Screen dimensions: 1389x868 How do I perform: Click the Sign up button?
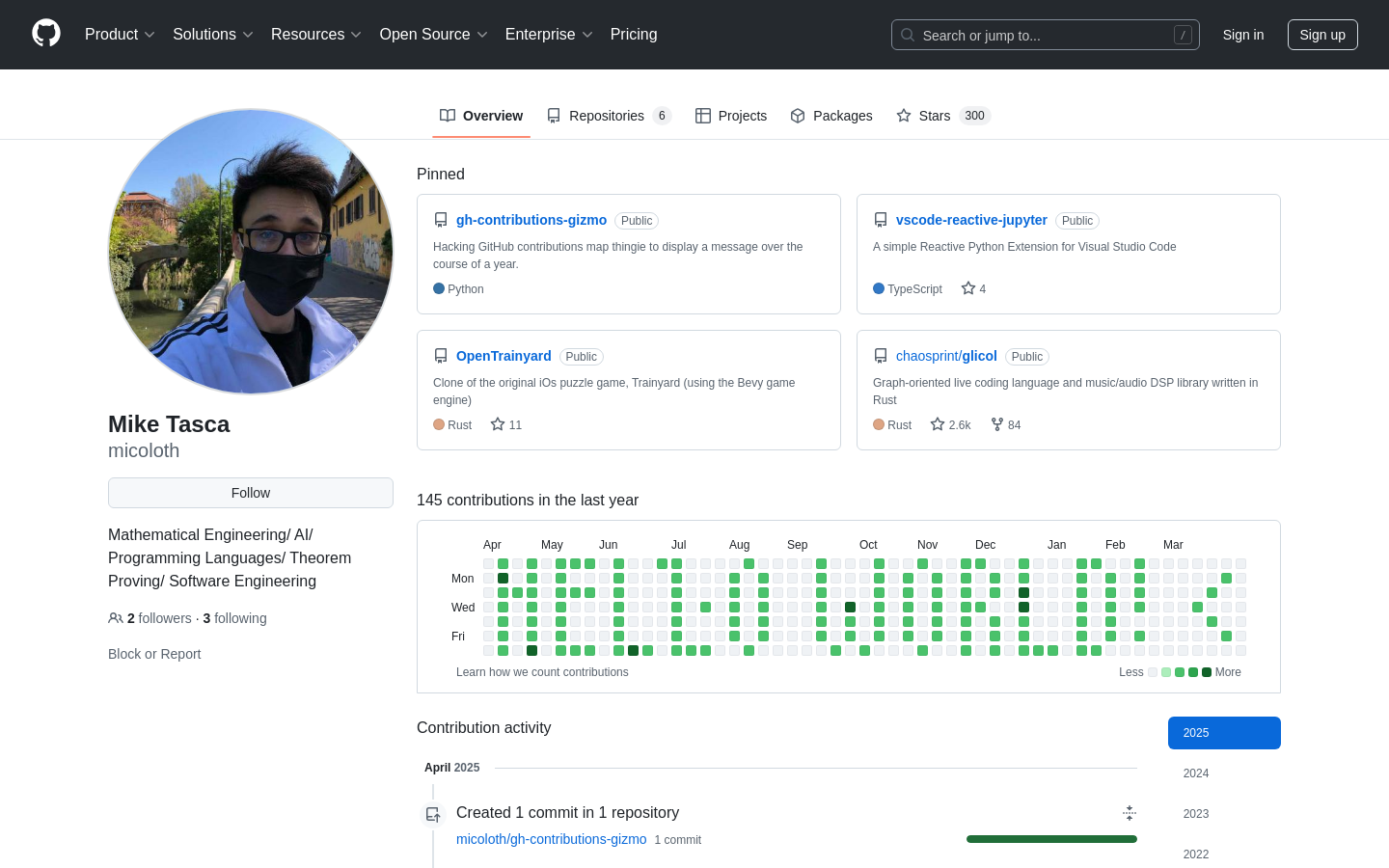point(1322,35)
